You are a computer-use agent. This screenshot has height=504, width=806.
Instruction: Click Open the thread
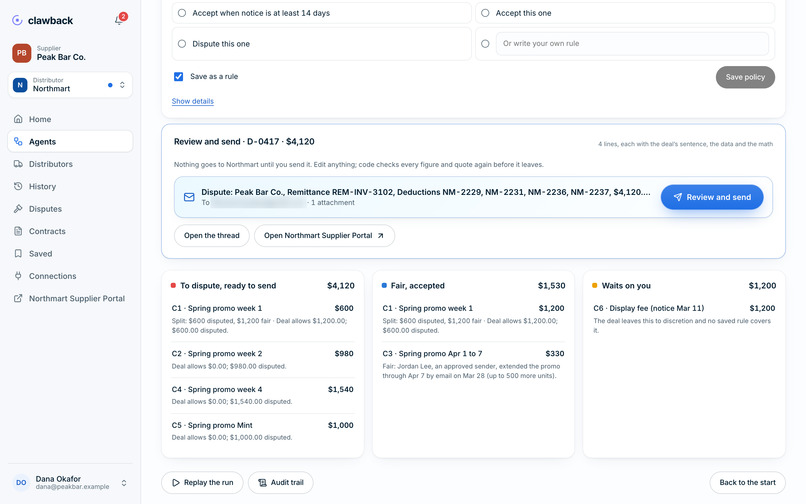[212, 236]
